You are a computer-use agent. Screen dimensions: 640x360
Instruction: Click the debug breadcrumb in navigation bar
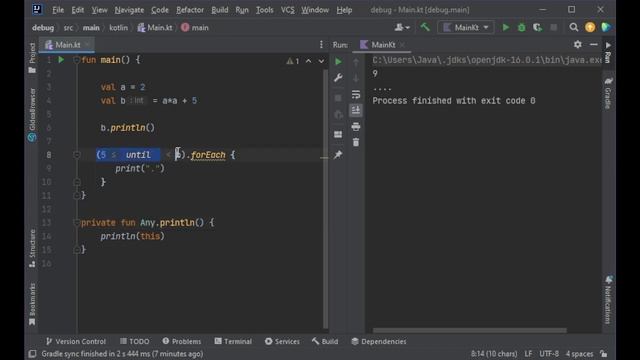point(43,28)
